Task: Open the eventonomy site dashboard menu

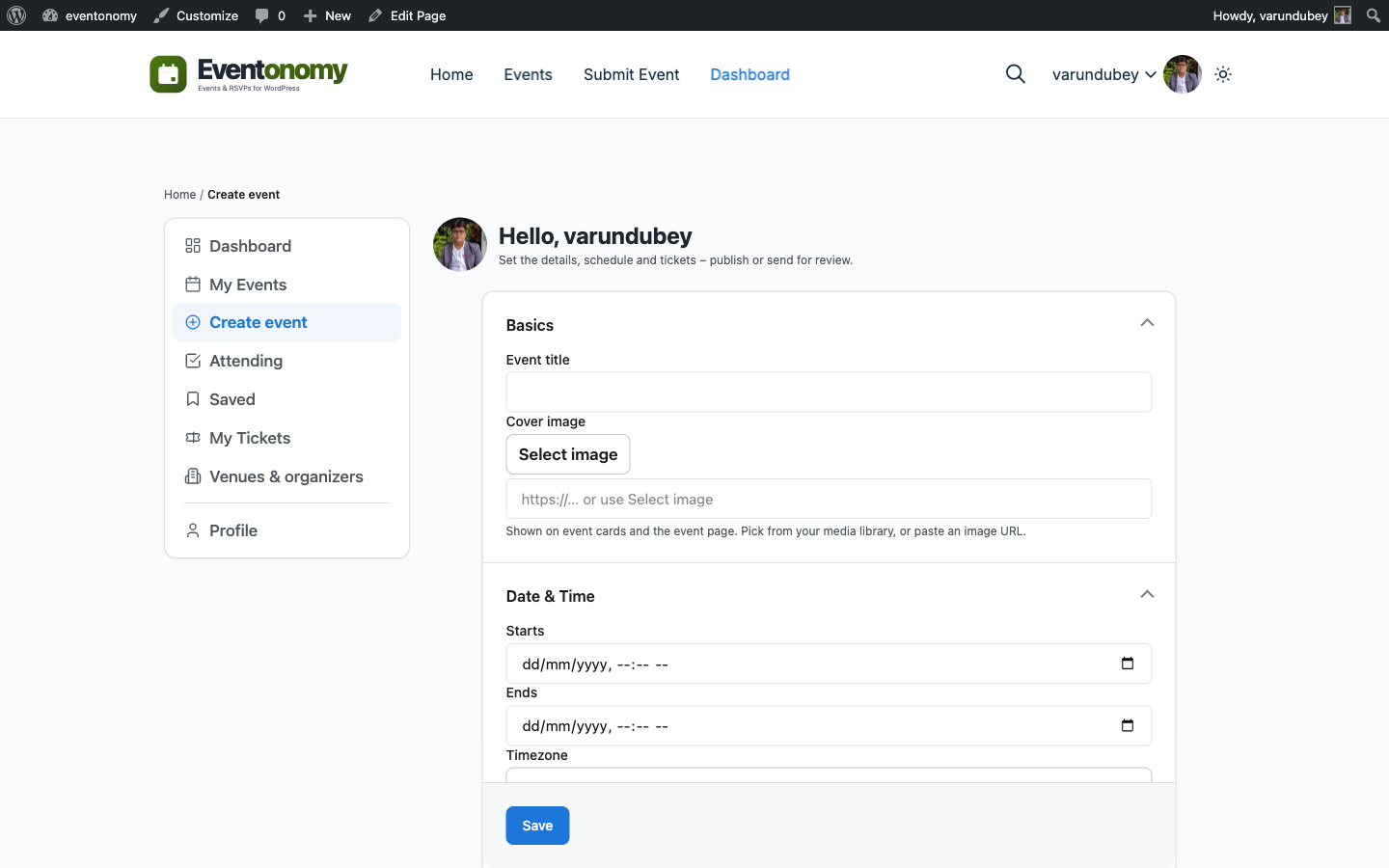Action: pyautogui.click(x=90, y=15)
